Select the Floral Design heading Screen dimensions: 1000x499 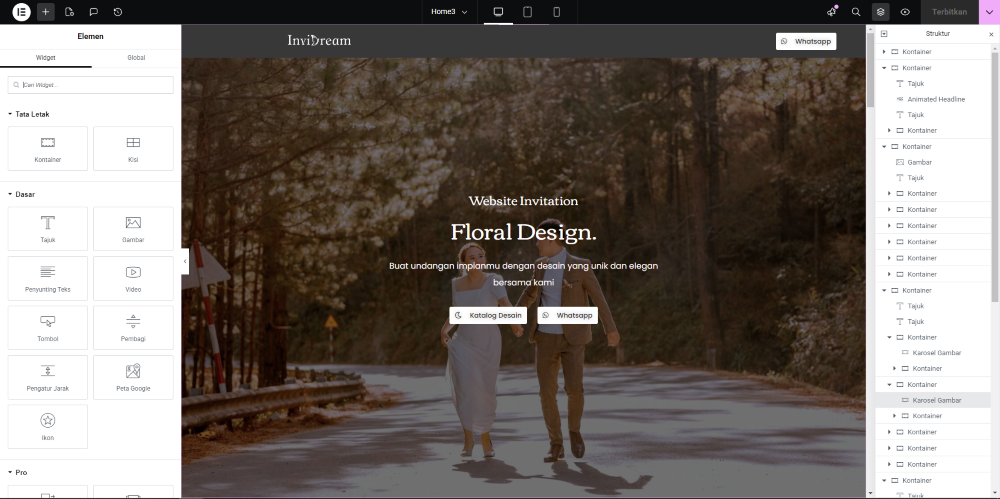point(524,232)
